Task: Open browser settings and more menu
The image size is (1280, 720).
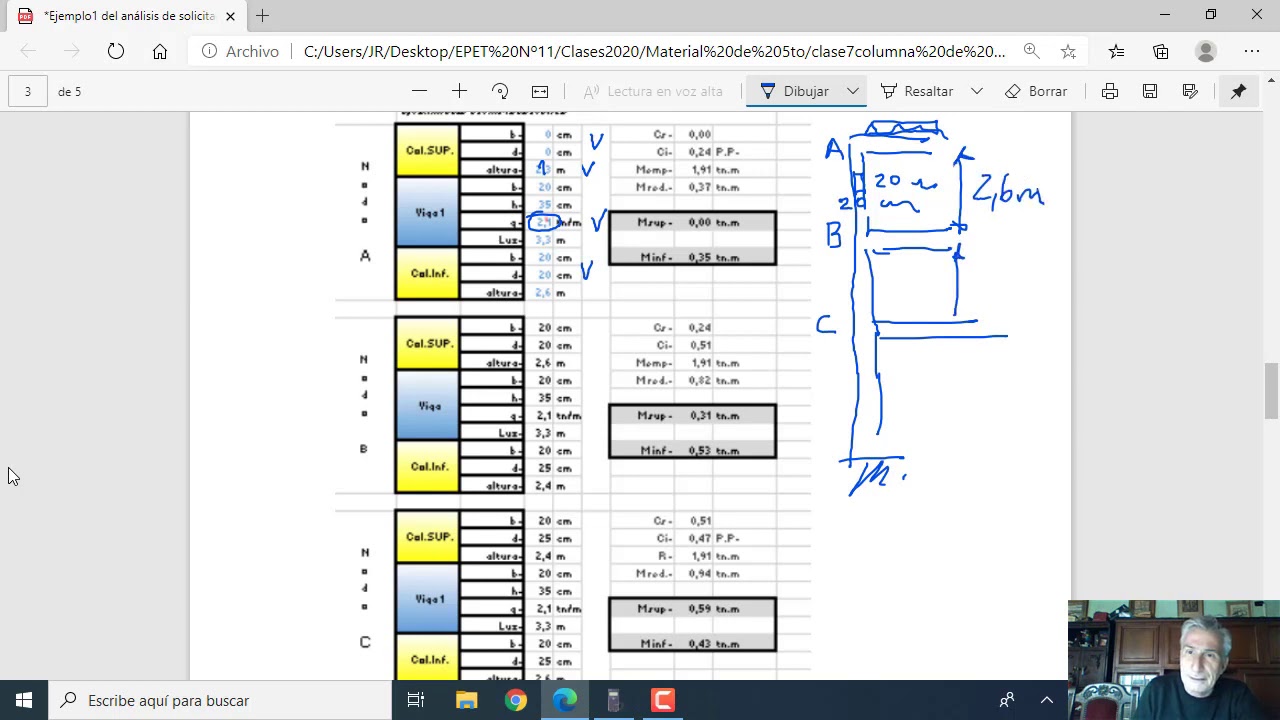Action: coord(1252,51)
